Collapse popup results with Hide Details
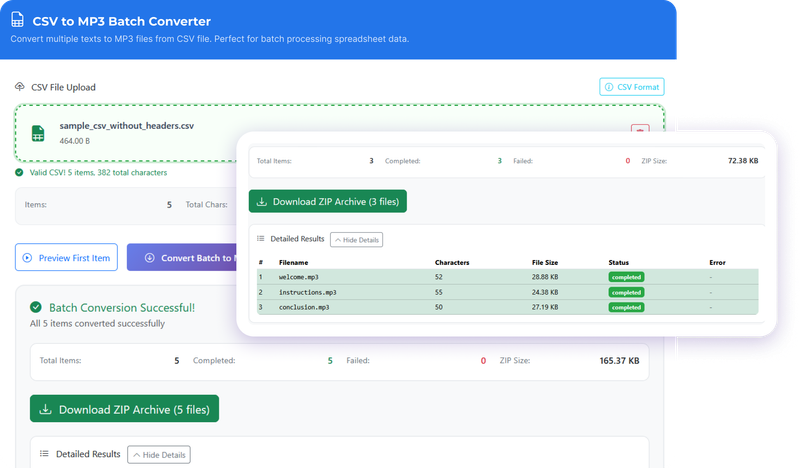This screenshot has width=800, height=468. click(356, 239)
